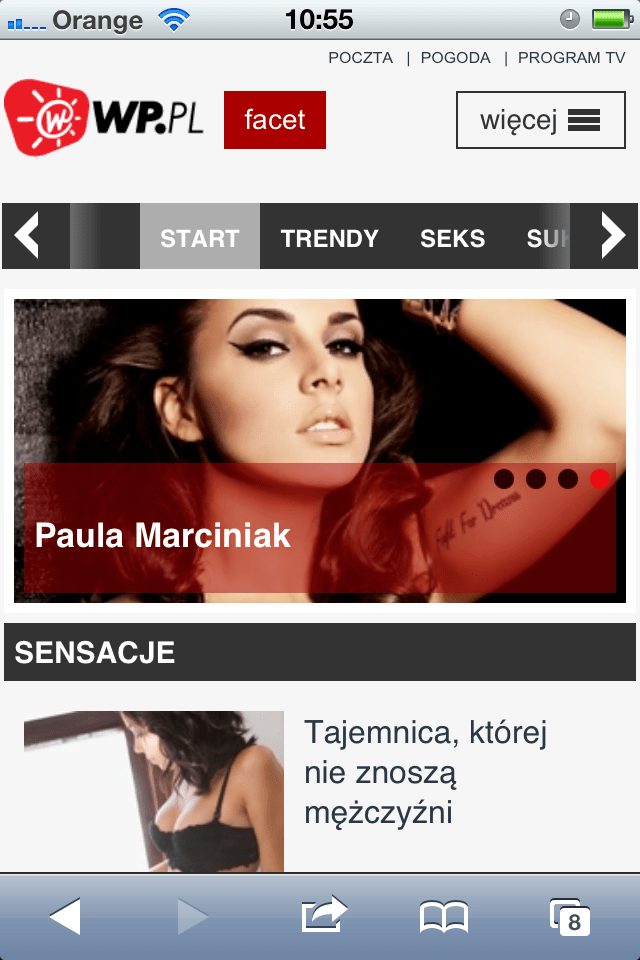Select the first carousel dot
The image size is (640, 960).
tap(504, 479)
